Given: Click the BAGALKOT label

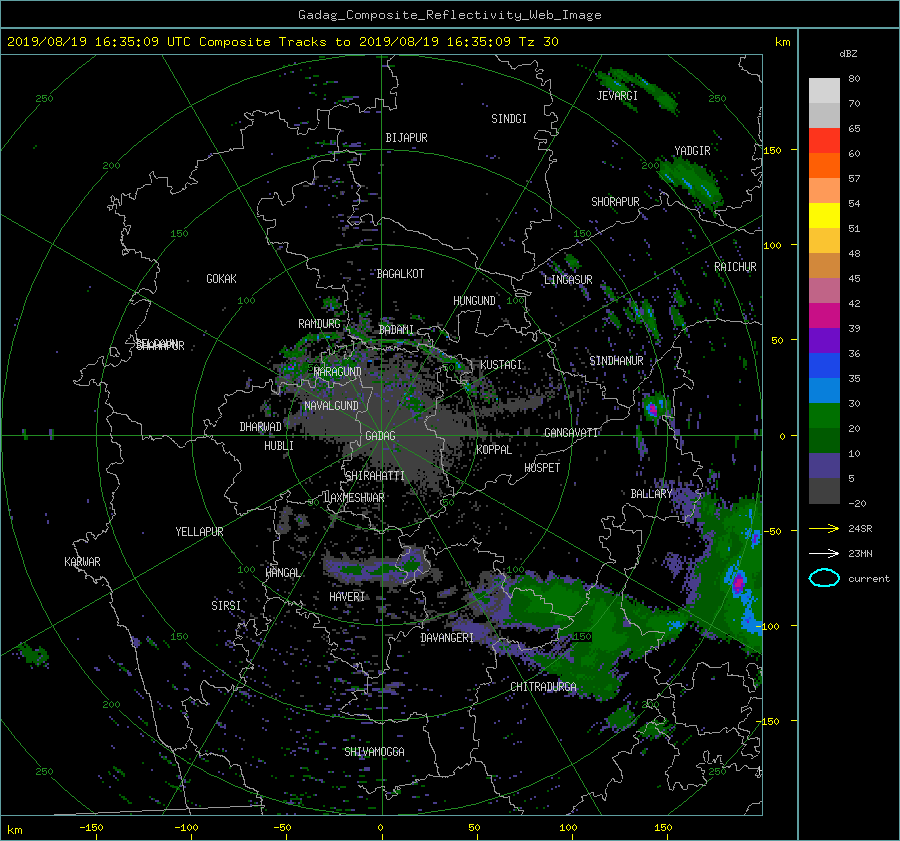Looking at the screenshot, I should tap(400, 274).
